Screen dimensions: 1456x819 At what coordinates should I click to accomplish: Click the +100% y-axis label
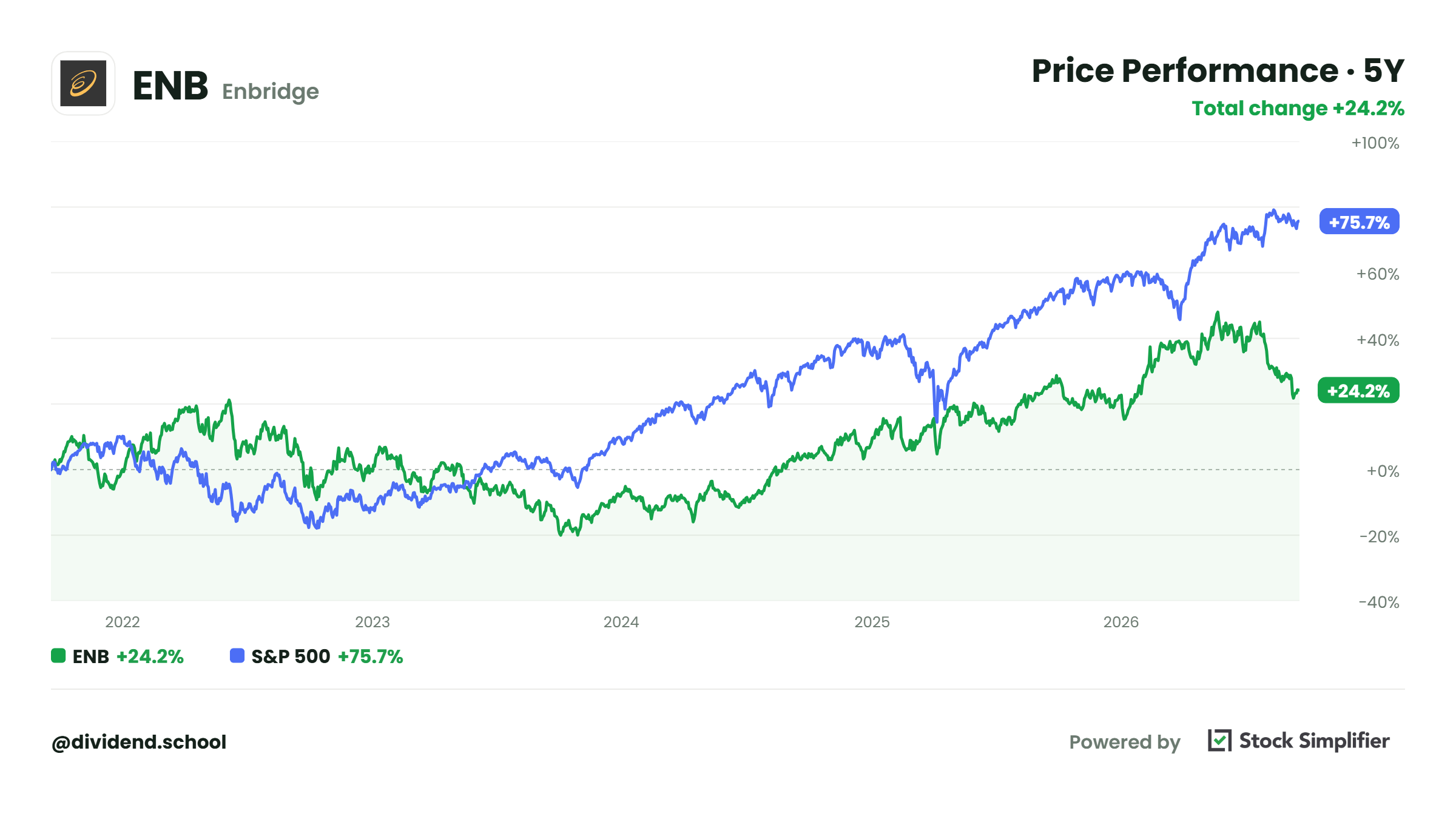(1375, 143)
